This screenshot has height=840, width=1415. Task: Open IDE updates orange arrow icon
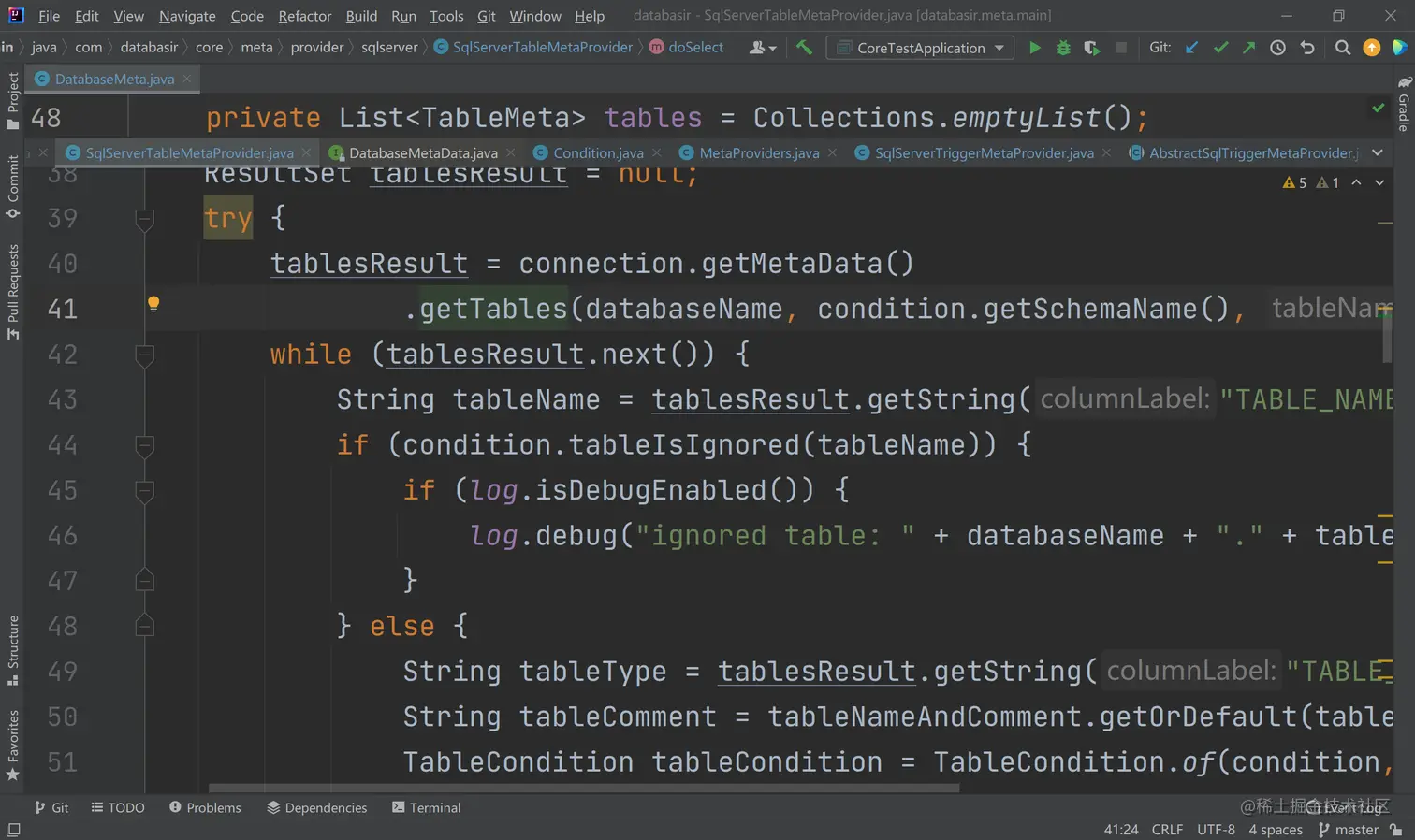[x=1371, y=48]
